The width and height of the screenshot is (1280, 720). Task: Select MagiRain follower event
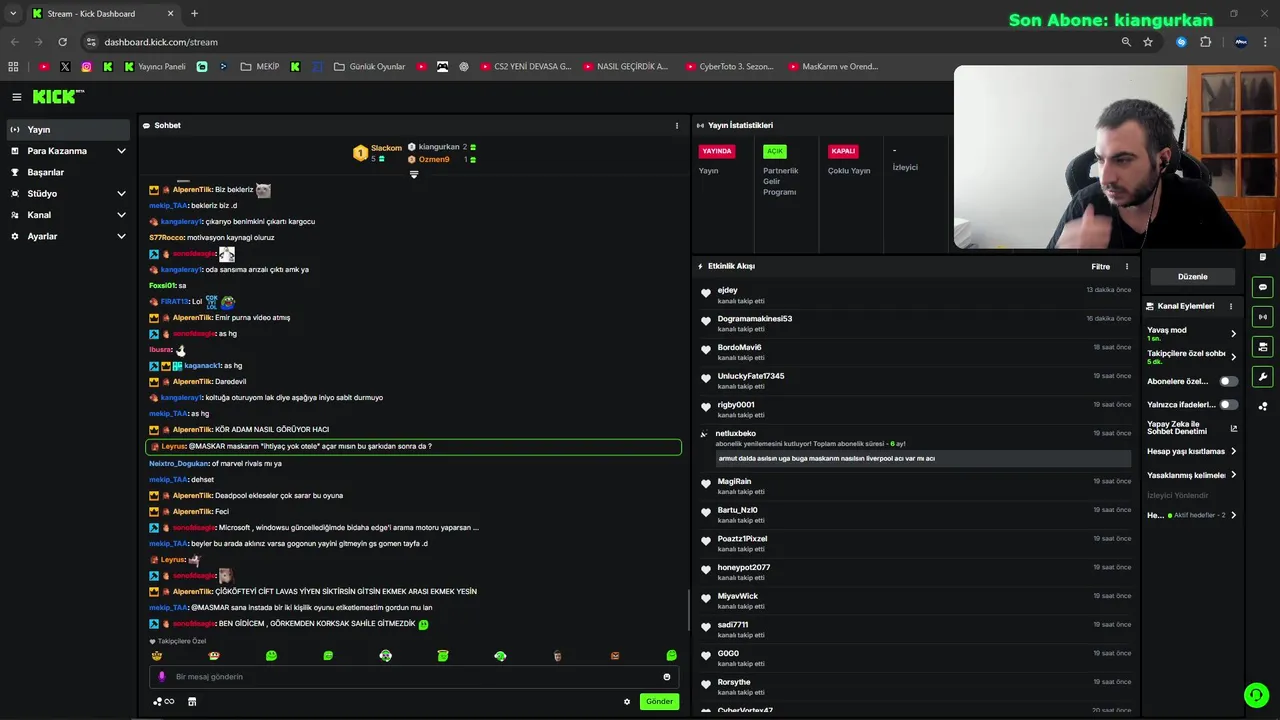(x=915, y=486)
